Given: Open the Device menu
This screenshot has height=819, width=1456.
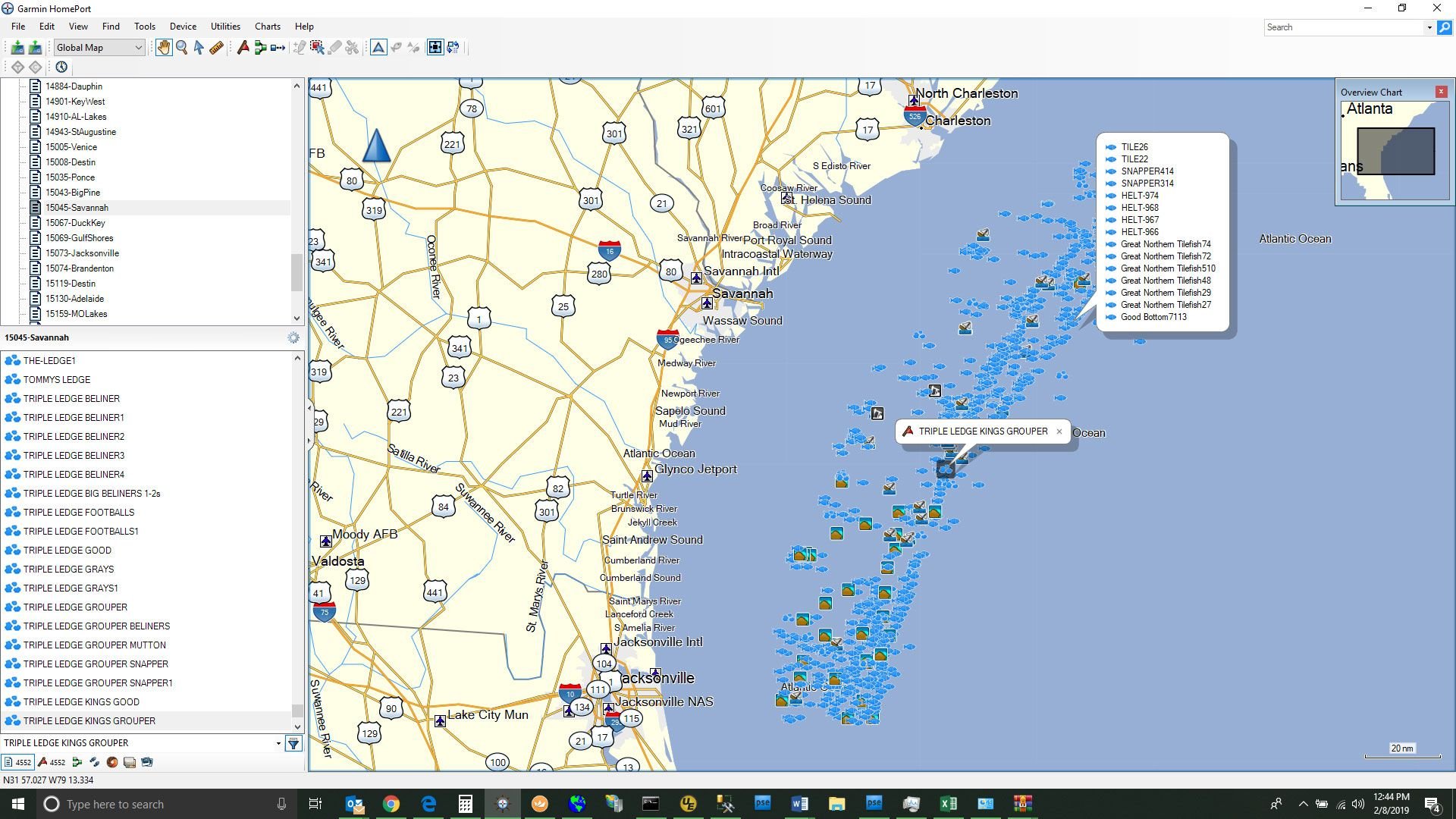Looking at the screenshot, I should point(183,27).
